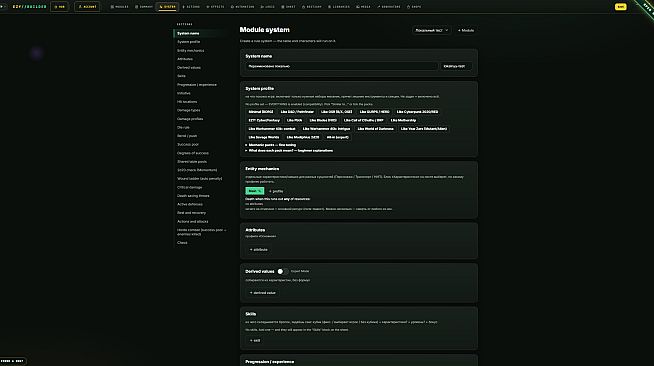Viewport: 654px width, 366px height.
Task: Focus the System name input field
Action: pyautogui.click(x=341, y=66)
